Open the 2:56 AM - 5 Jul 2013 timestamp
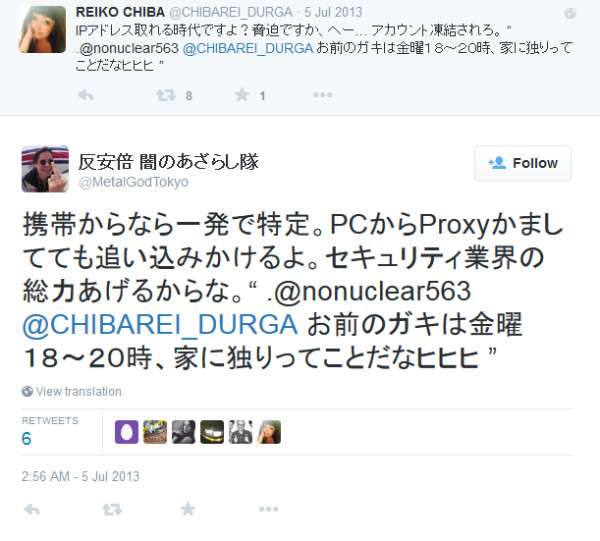This screenshot has width=600, height=541. (x=80, y=476)
